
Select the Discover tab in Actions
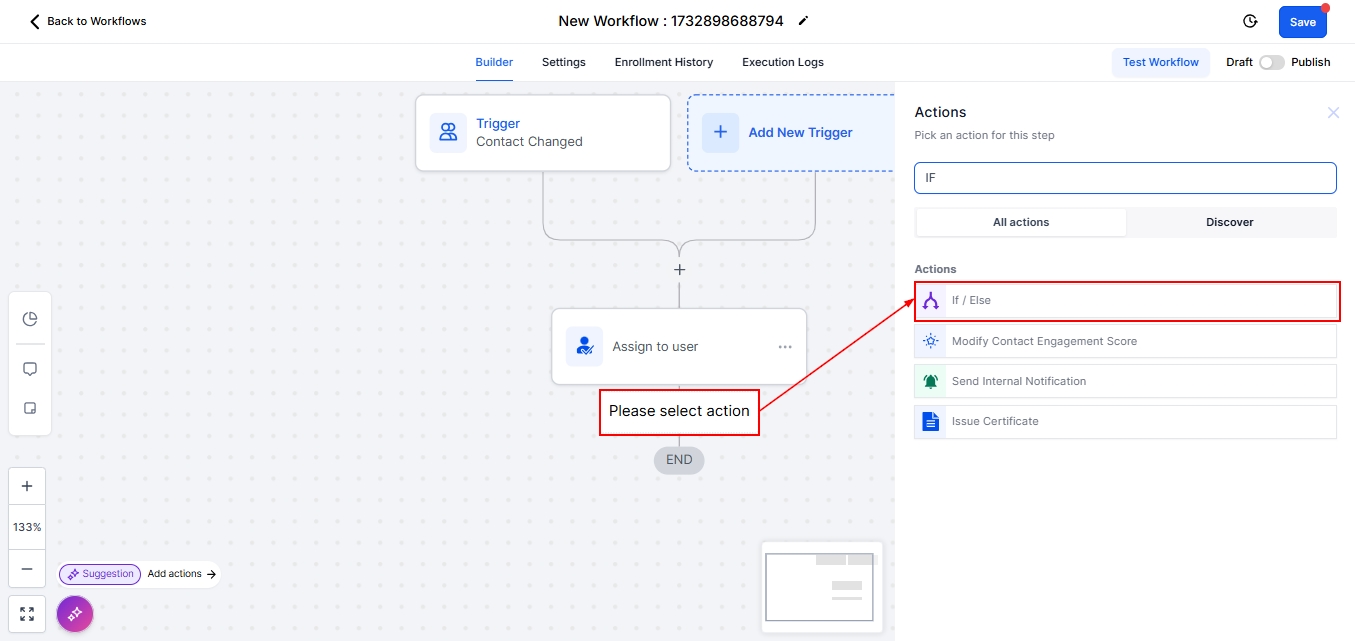[x=1229, y=222]
